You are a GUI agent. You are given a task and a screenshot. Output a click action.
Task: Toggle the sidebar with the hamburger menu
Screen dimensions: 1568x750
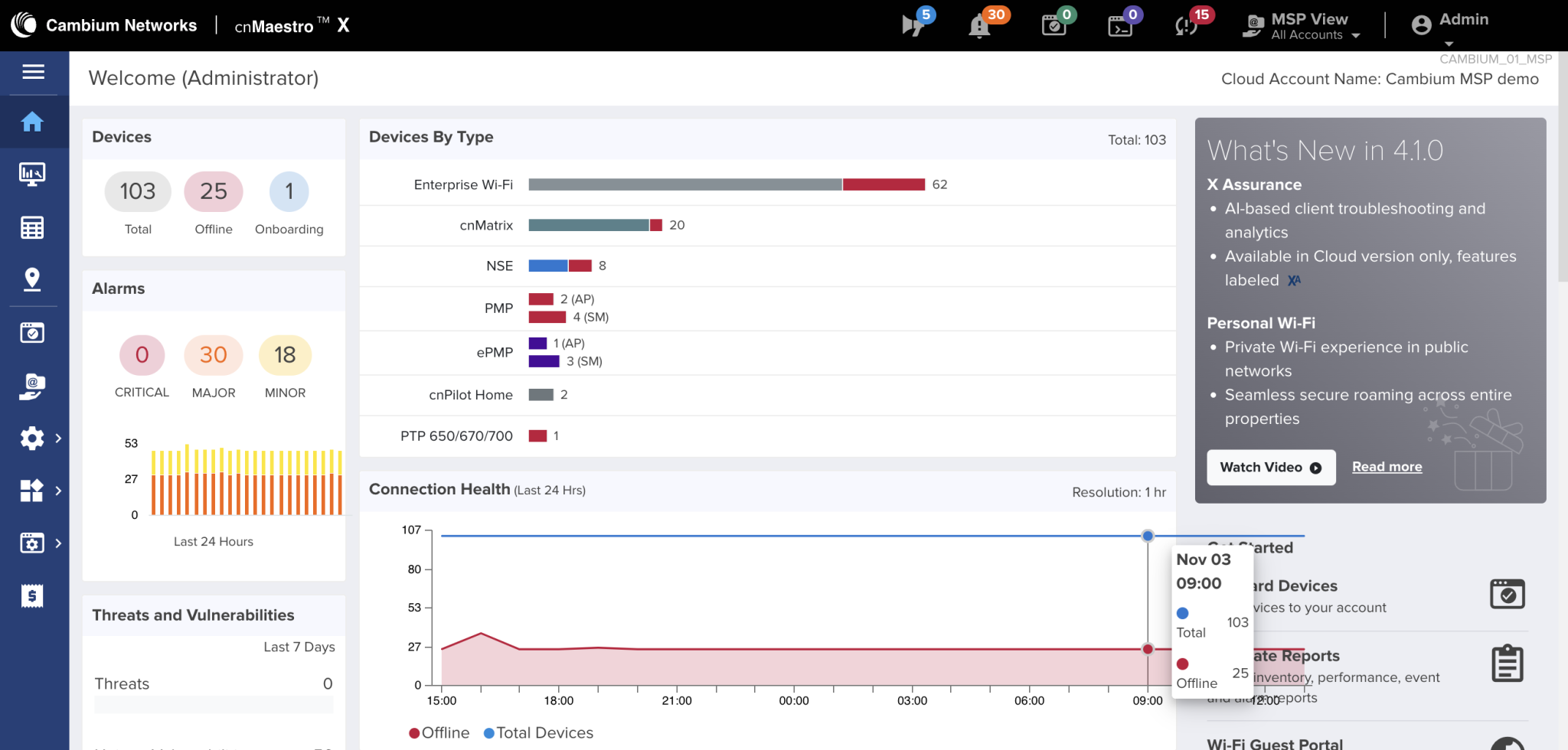pyautogui.click(x=33, y=72)
